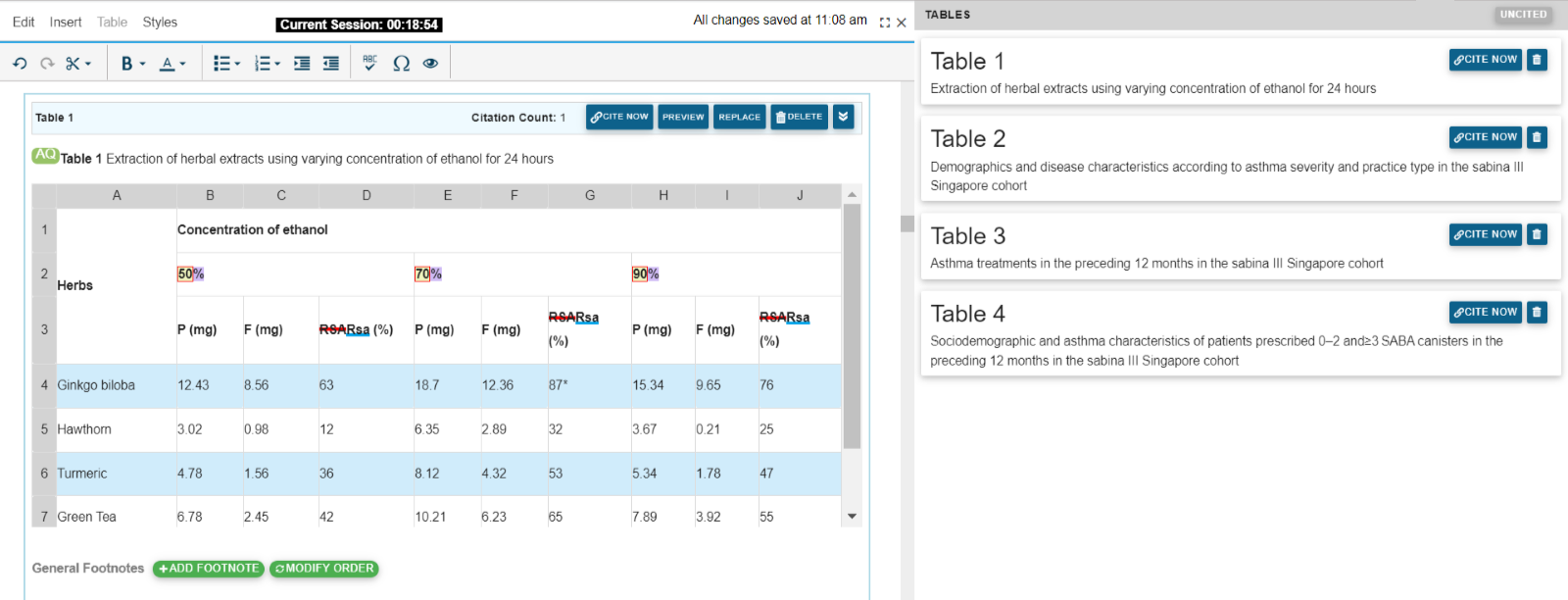Delete Table 3 using its trash icon

click(1538, 234)
